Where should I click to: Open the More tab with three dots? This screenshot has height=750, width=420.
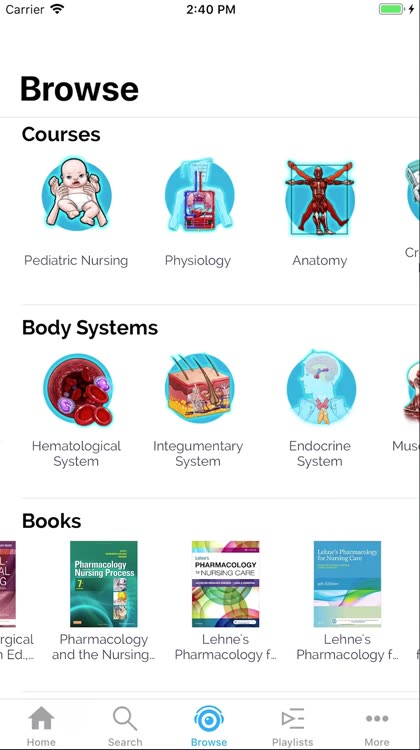click(x=377, y=726)
